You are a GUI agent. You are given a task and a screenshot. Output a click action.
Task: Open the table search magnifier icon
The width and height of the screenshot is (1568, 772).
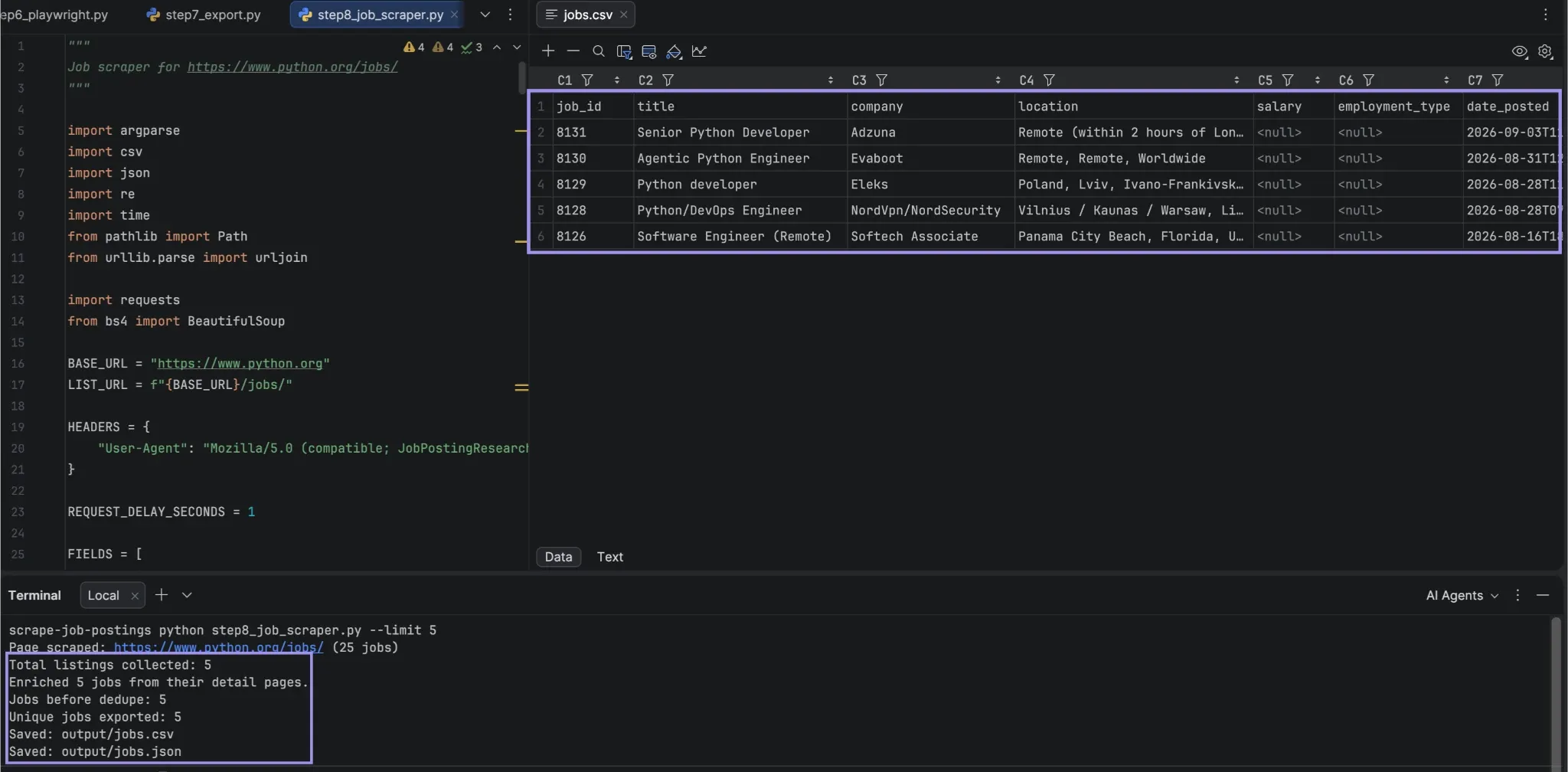(599, 51)
